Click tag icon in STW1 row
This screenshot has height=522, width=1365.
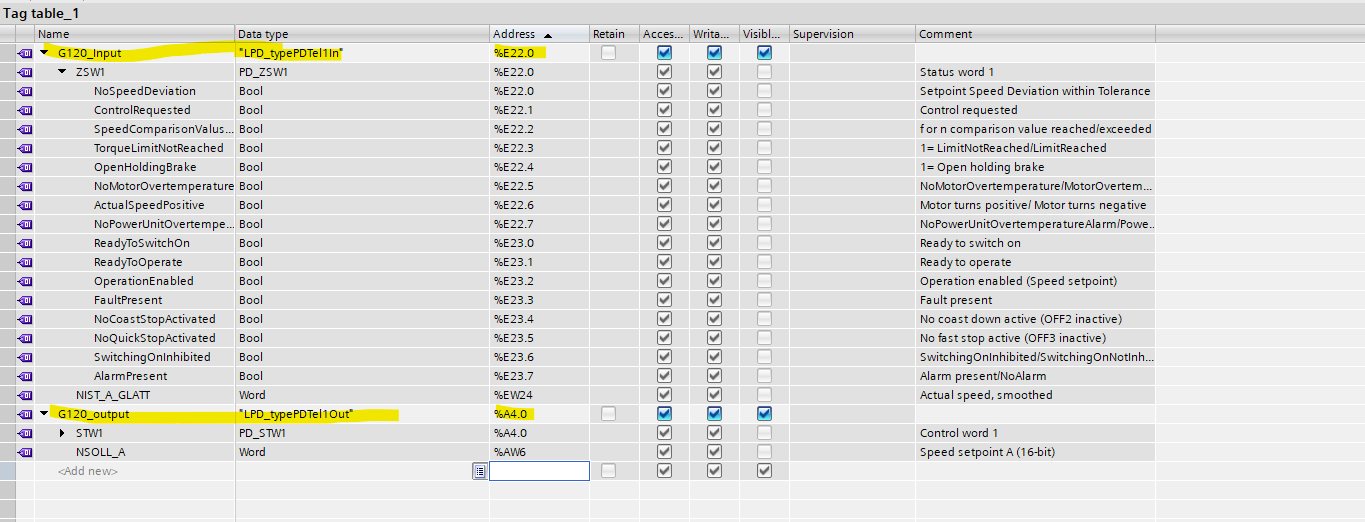(25, 433)
